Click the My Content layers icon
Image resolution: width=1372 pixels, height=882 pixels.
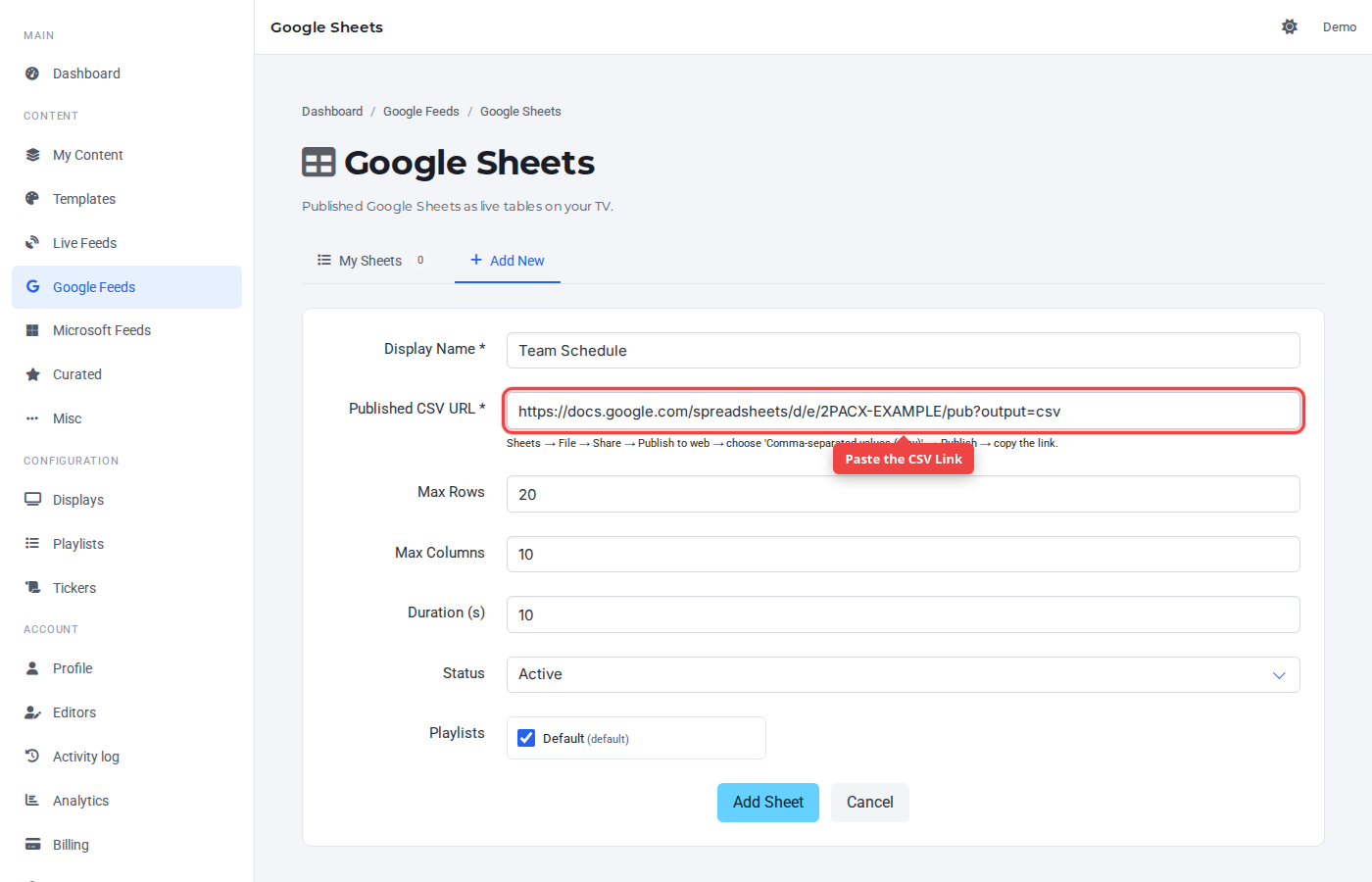click(x=32, y=155)
